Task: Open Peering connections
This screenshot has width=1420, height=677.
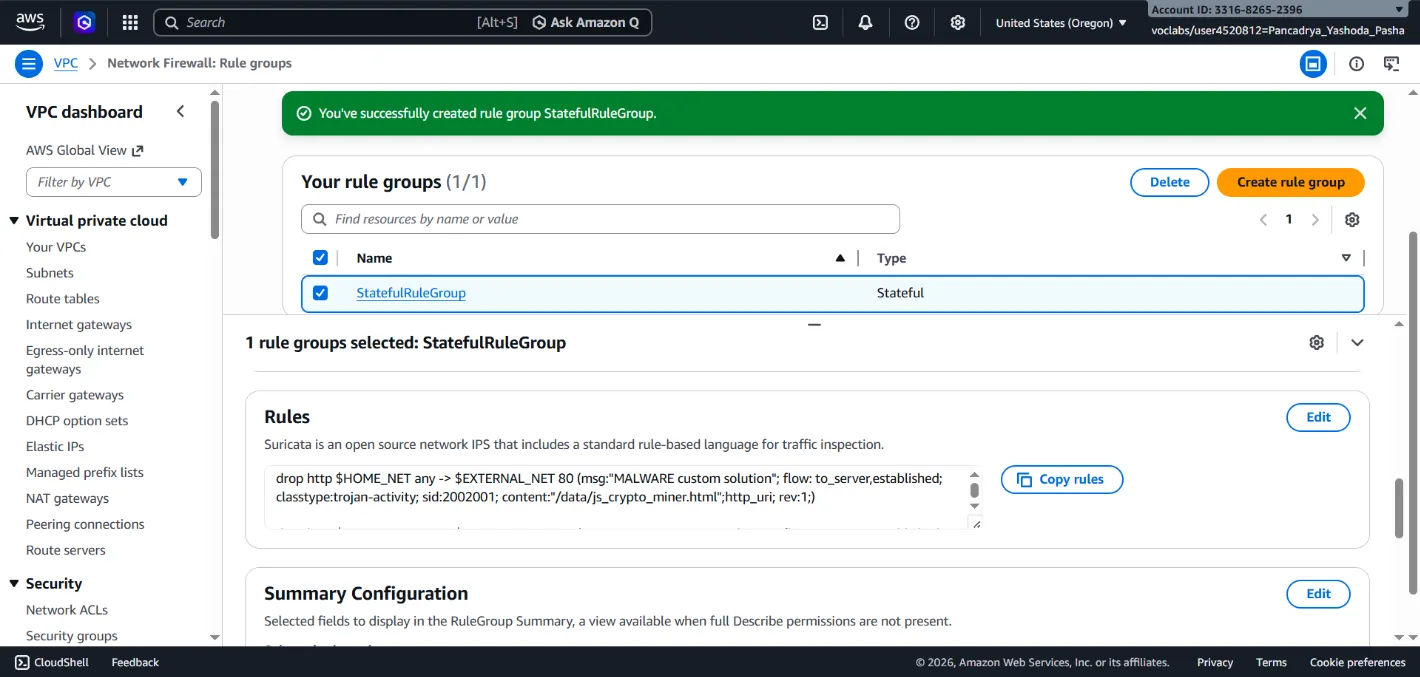Action: click(x=85, y=525)
